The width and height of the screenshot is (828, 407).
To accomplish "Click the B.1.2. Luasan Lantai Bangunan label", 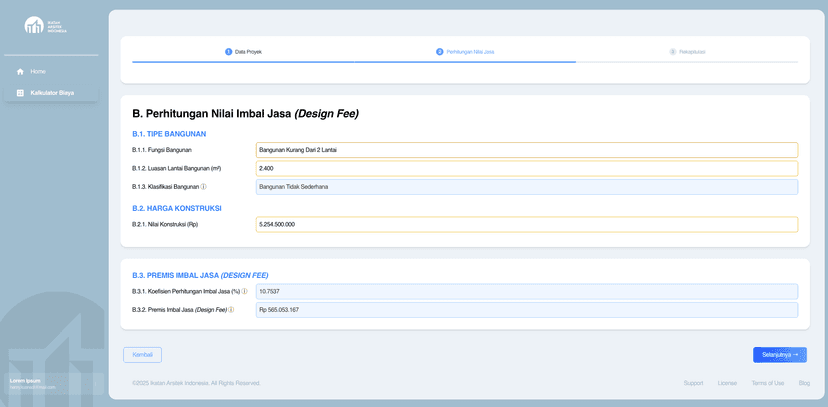I will 176,168.
